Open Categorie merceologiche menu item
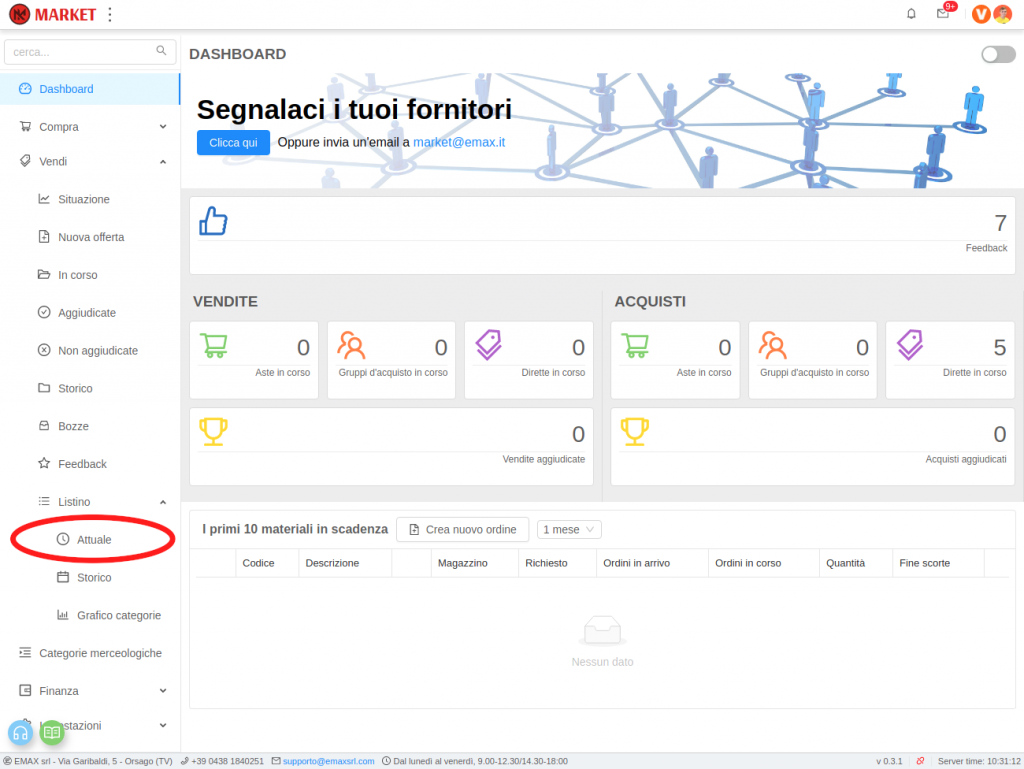This screenshot has width=1024, height=769. pos(100,653)
